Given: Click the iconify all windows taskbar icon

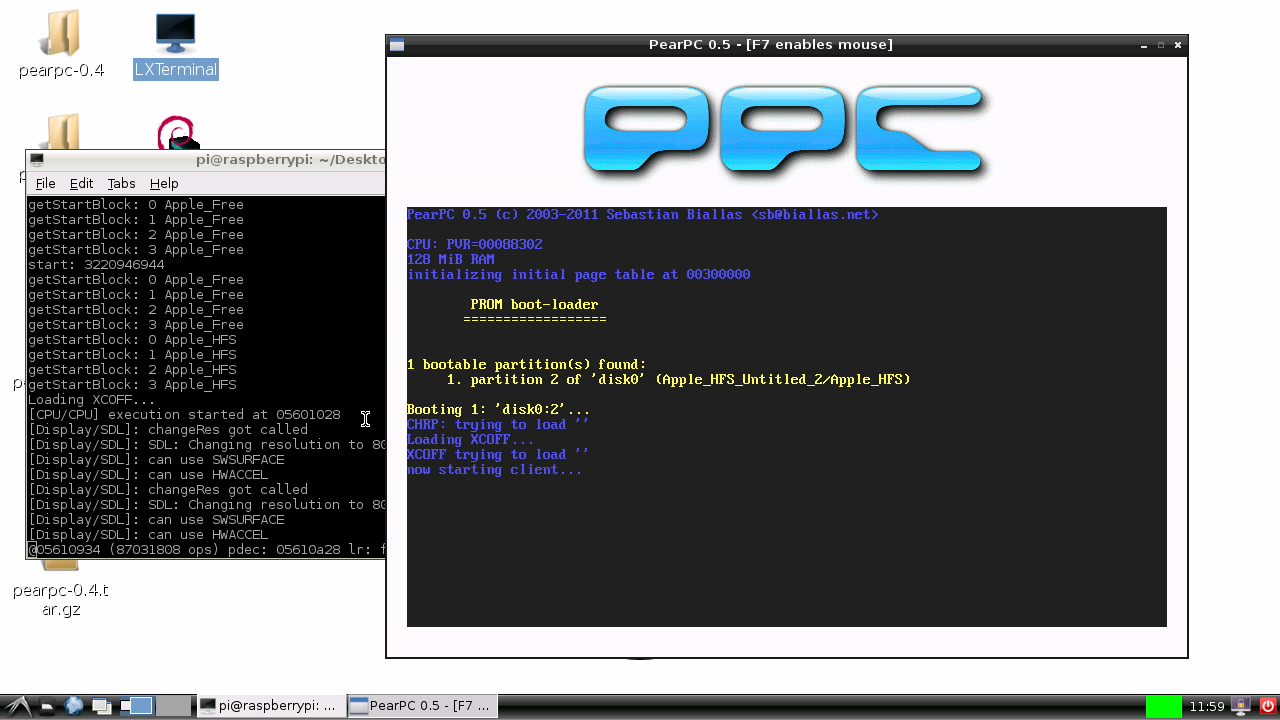Looking at the screenshot, I should 101,706.
